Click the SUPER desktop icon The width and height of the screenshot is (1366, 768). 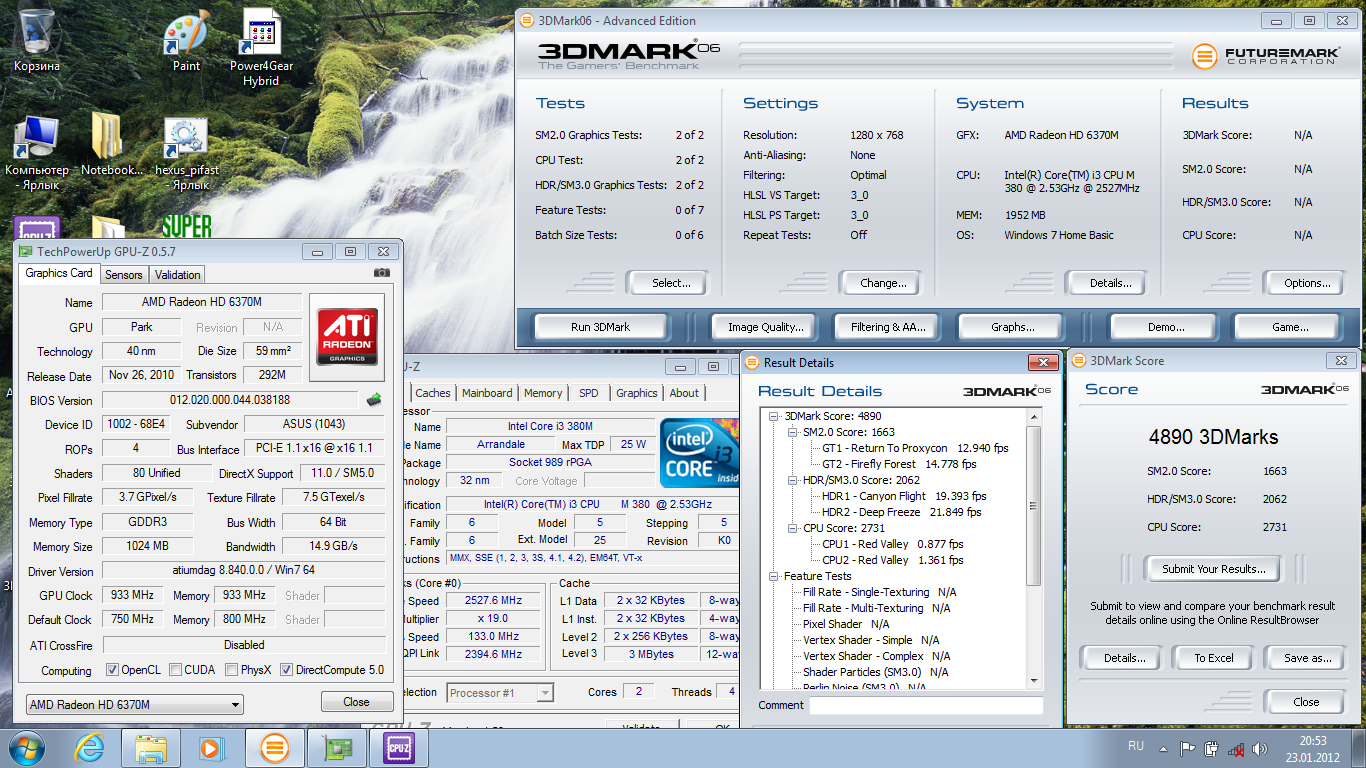pos(187,226)
